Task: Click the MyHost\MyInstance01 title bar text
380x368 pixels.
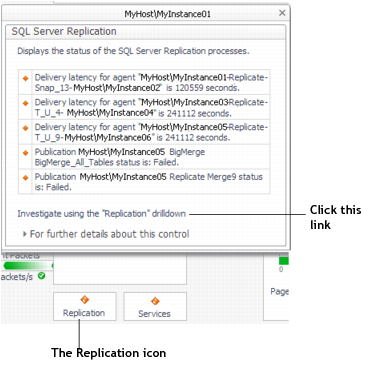Action: 168,14
